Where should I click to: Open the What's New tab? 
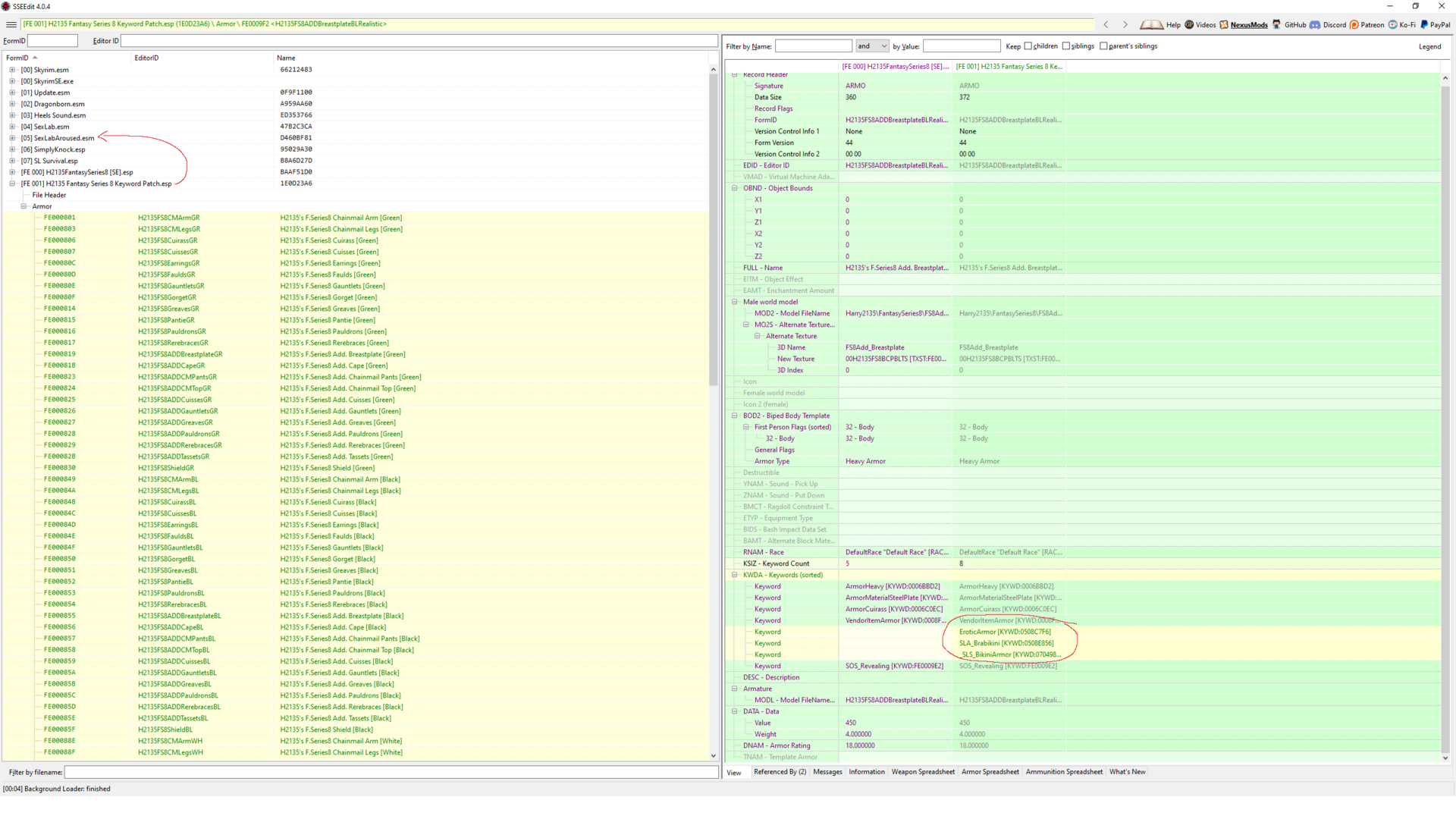pos(1127,772)
